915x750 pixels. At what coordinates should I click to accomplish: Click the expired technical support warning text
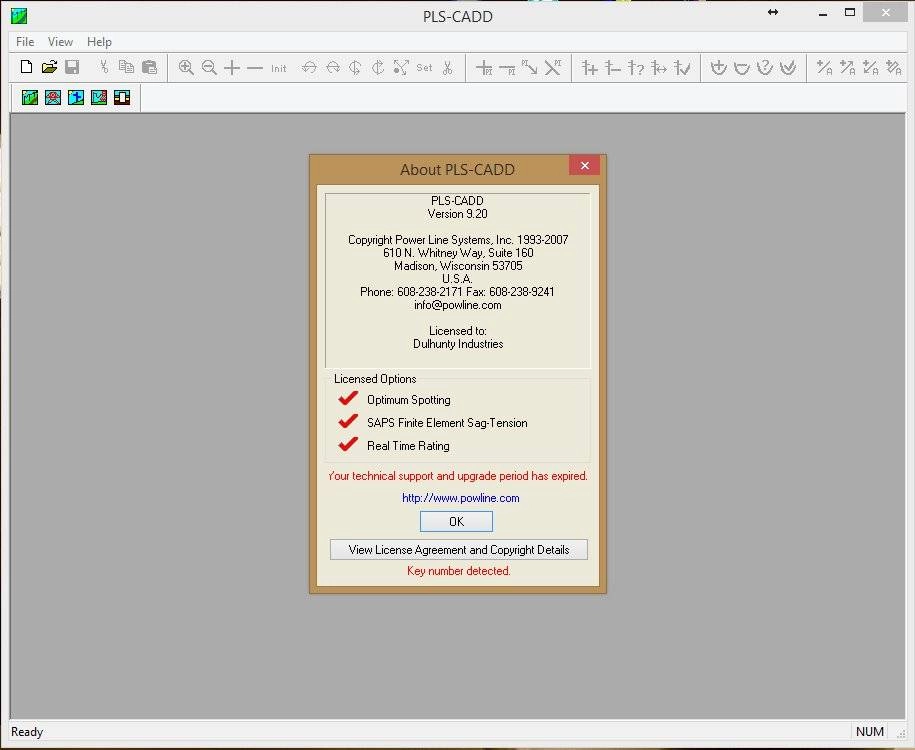tap(458, 476)
